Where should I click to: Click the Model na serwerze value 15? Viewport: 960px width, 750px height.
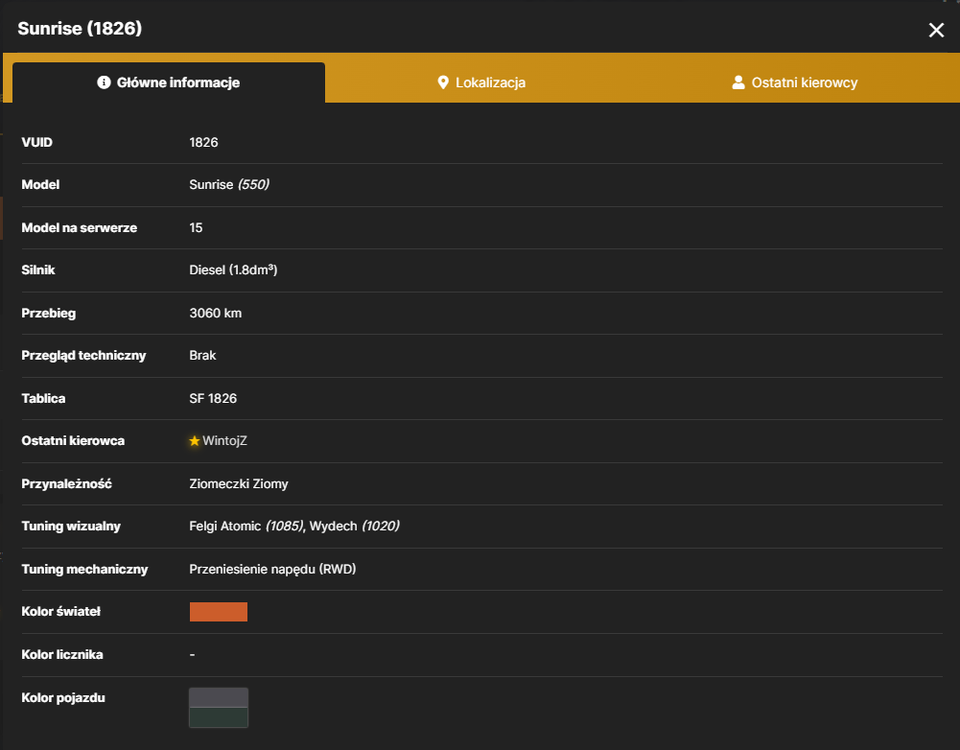(x=196, y=228)
